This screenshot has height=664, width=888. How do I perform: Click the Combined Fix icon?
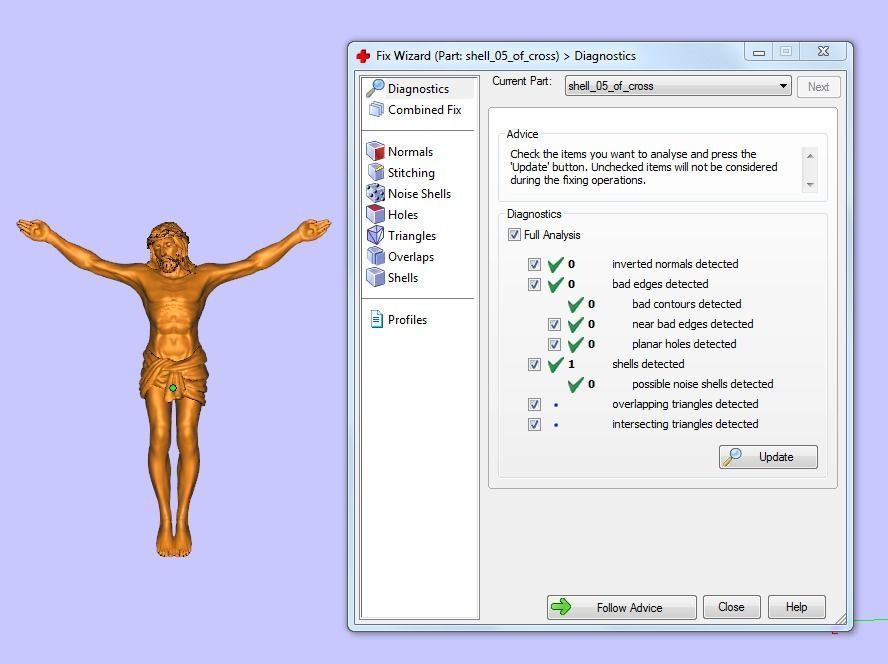[375, 109]
